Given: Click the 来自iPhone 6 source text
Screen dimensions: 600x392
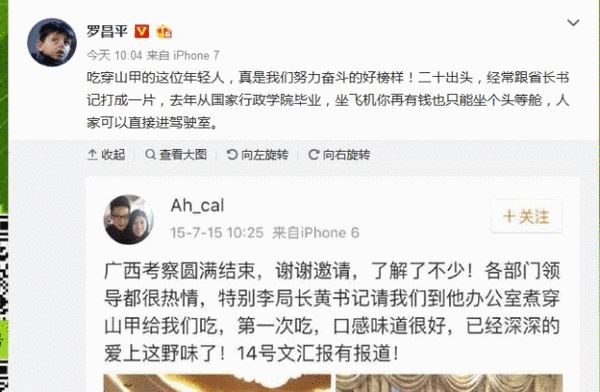Looking at the screenshot, I should point(316,232).
